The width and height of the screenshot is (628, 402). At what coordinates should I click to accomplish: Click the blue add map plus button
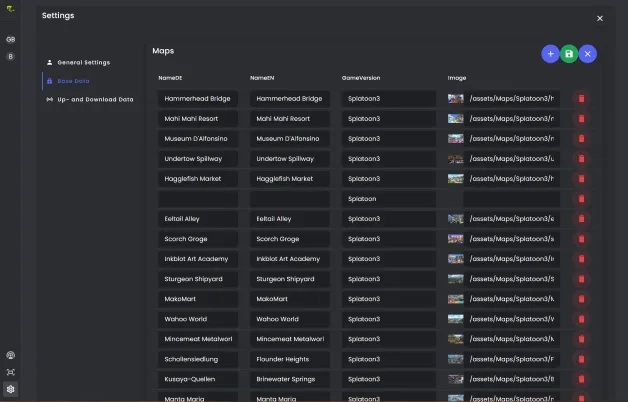pyautogui.click(x=550, y=54)
